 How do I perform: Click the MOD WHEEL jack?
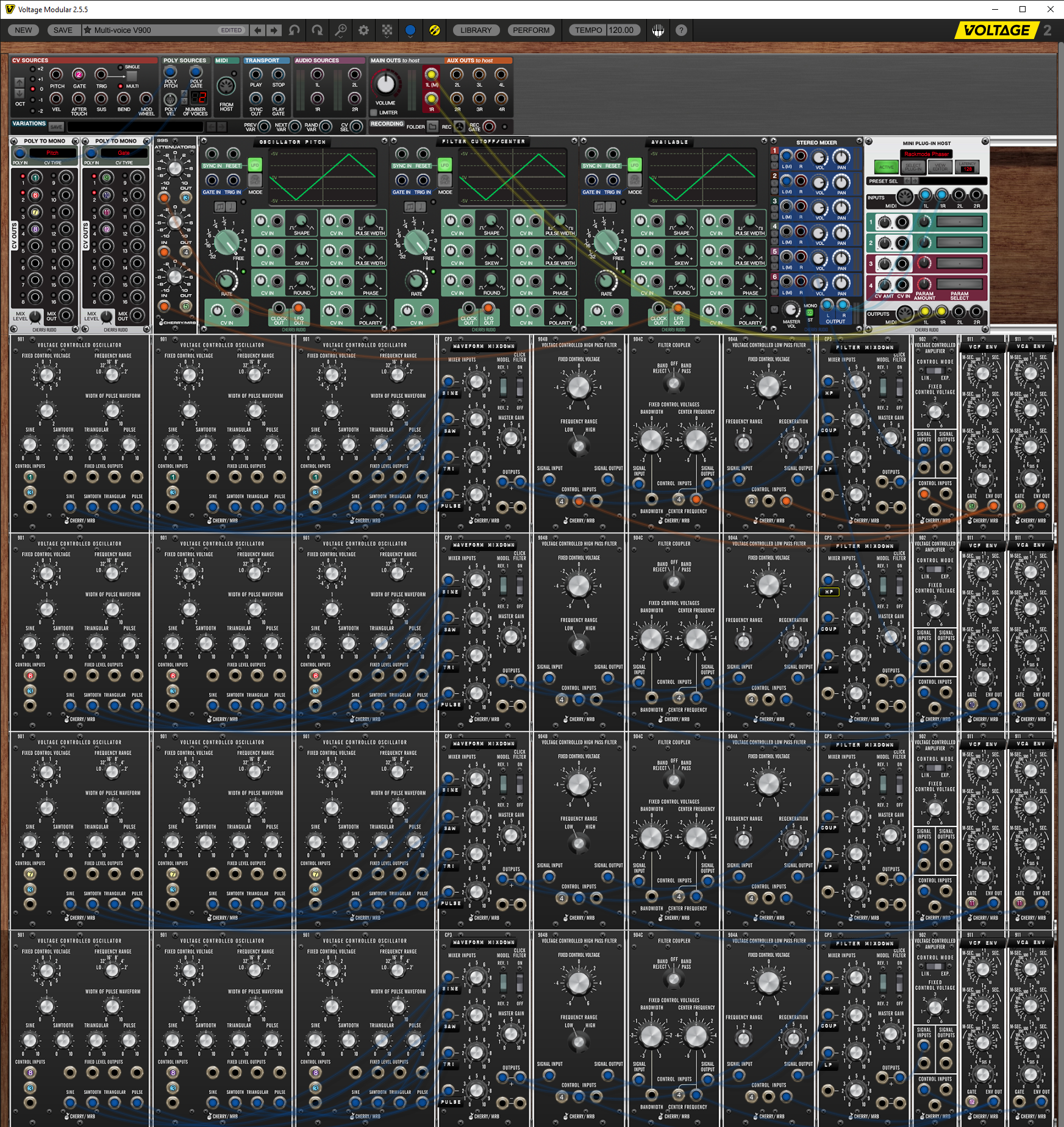coord(146,98)
